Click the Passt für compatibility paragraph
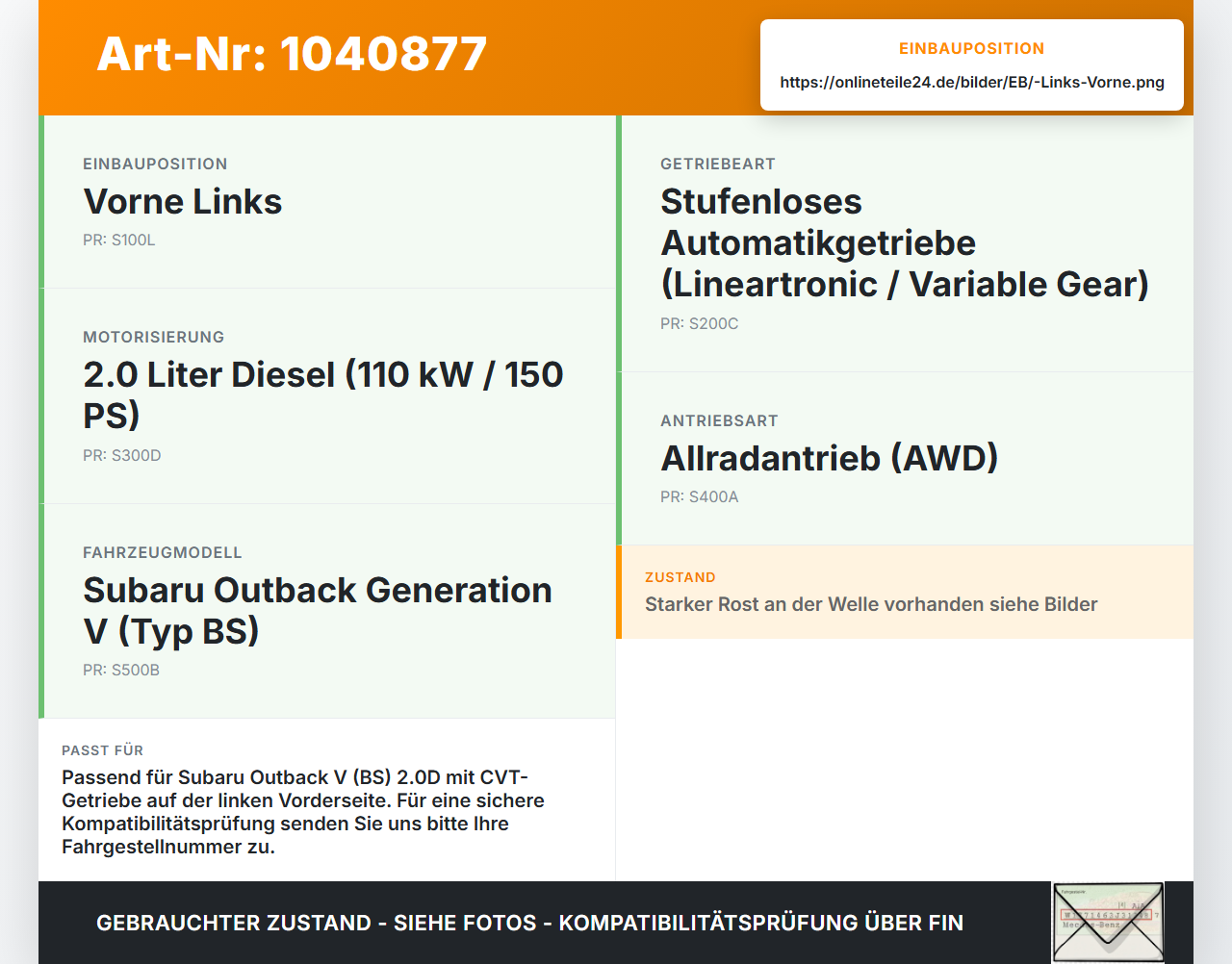 (x=303, y=812)
